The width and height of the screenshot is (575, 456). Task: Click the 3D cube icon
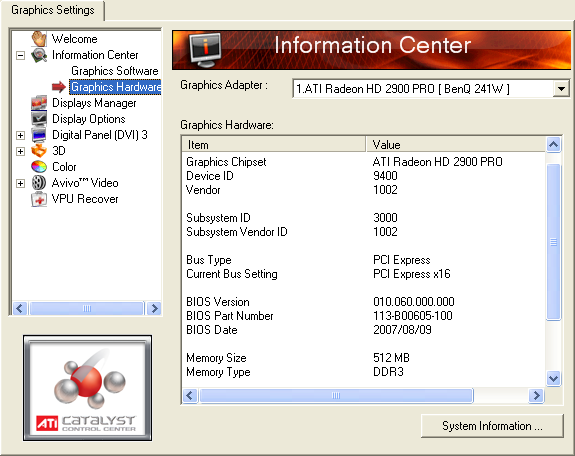tap(39, 150)
